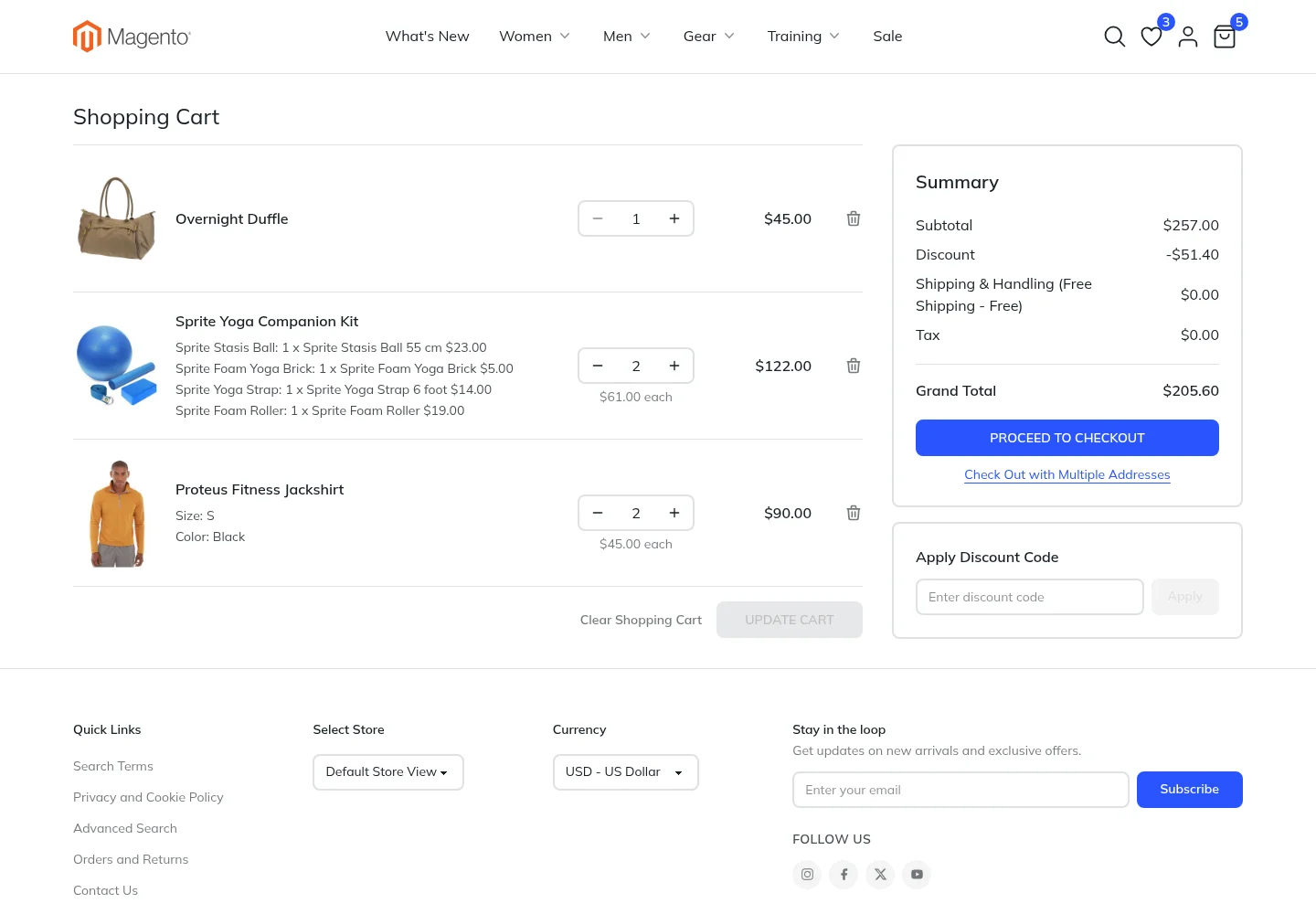Image resolution: width=1316 pixels, height=914 pixels.
Task: Click Clear Shopping Cart
Action: coord(641,620)
